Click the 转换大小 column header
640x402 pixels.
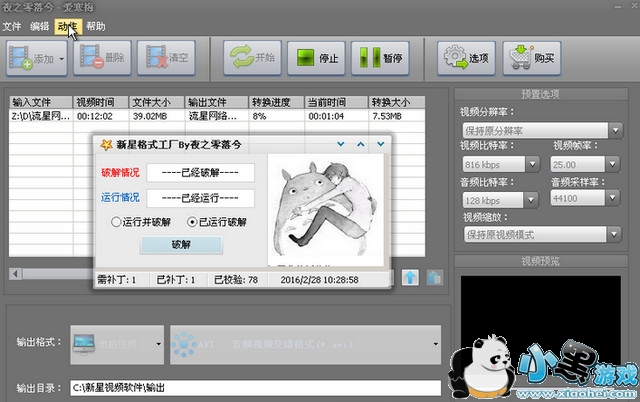pos(397,102)
